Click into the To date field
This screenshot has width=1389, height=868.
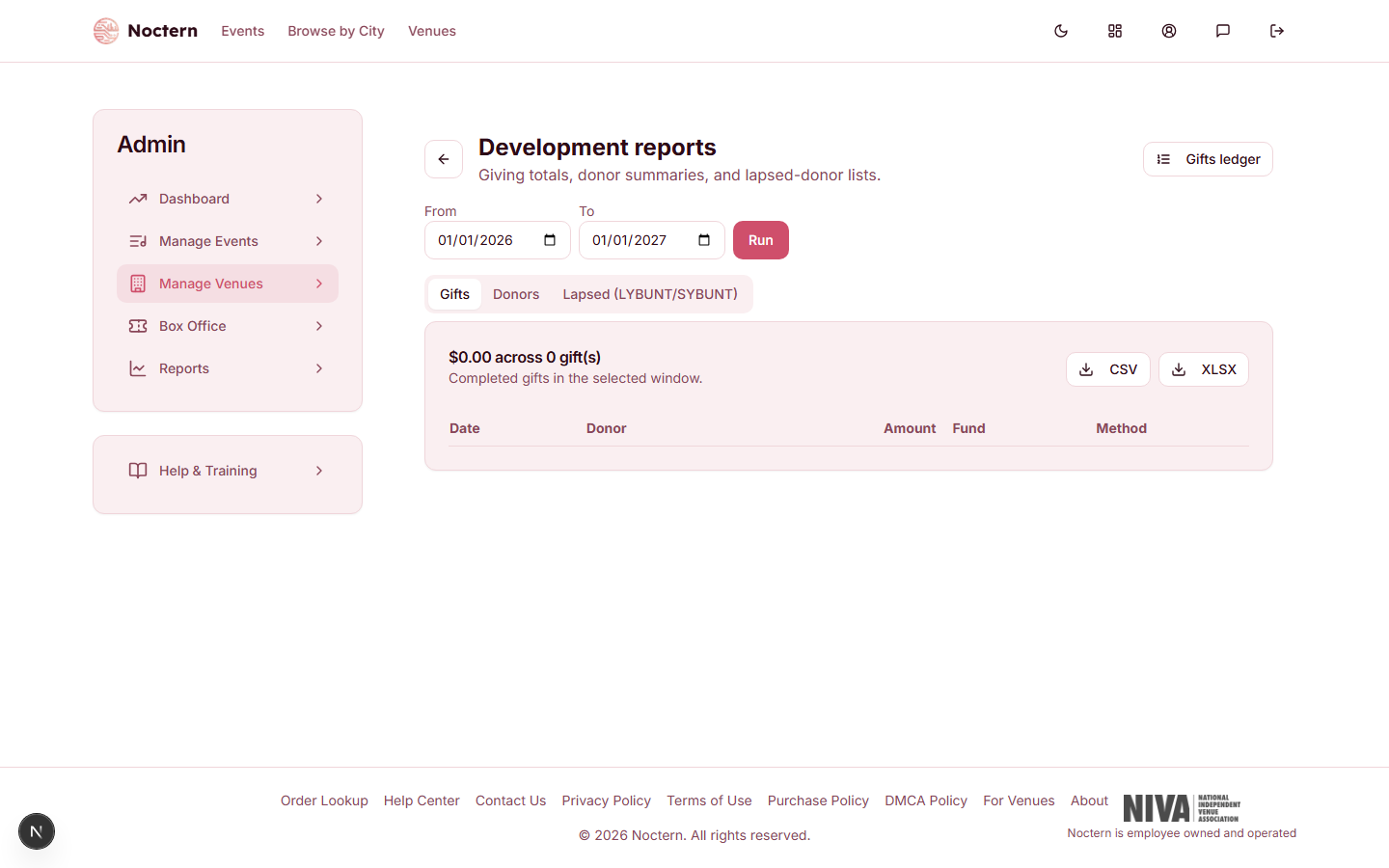[652, 240]
